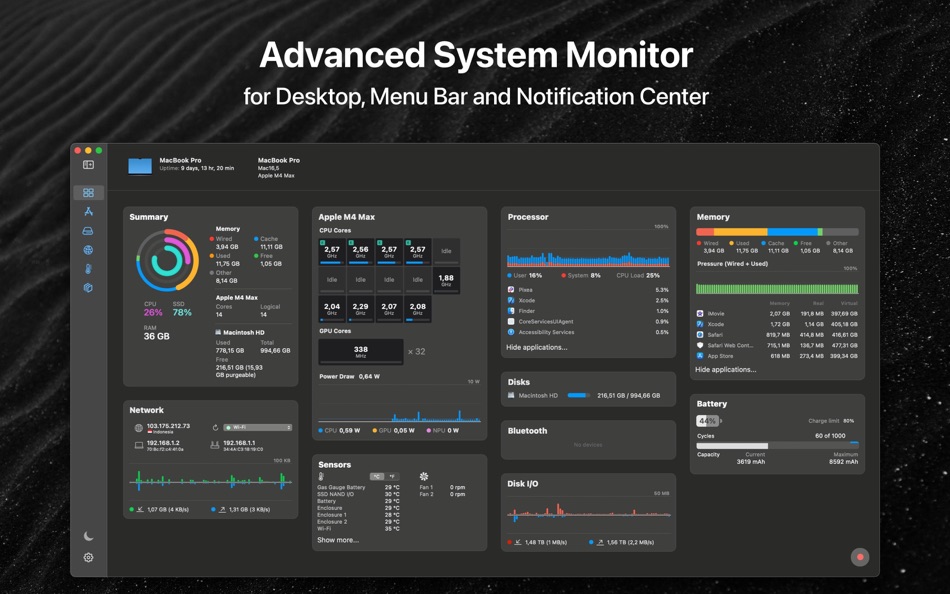Viewport: 950px width, 594px height.
Task: Click the Safari Web Content row
Action: click(777, 345)
